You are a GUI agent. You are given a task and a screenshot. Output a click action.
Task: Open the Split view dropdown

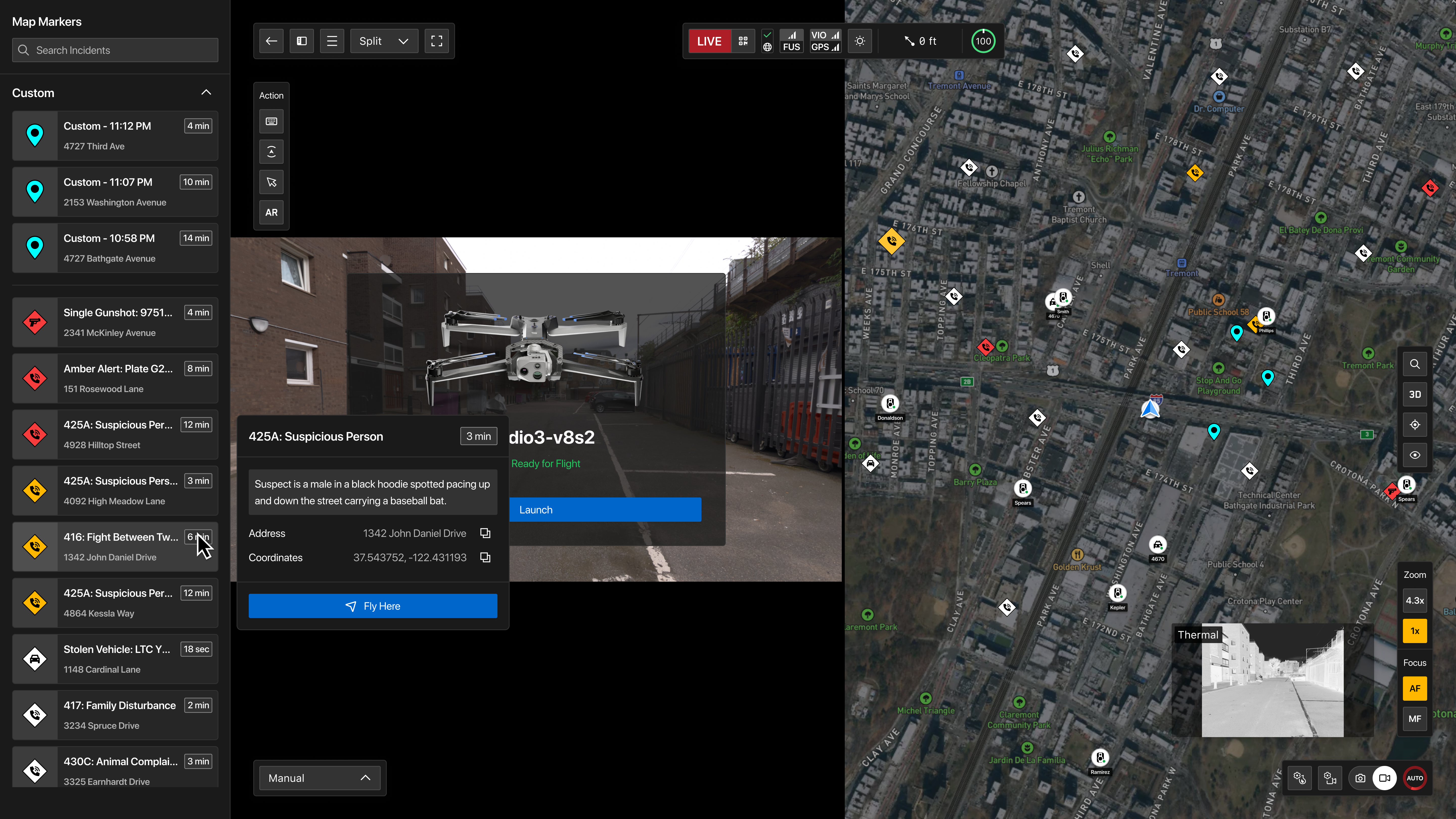point(384,41)
